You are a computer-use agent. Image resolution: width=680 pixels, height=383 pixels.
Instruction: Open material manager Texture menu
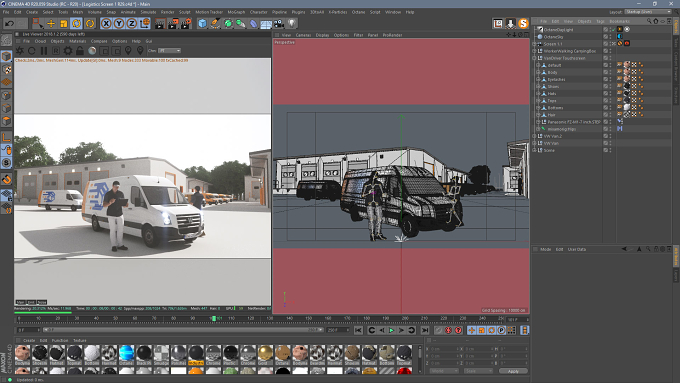80,340
